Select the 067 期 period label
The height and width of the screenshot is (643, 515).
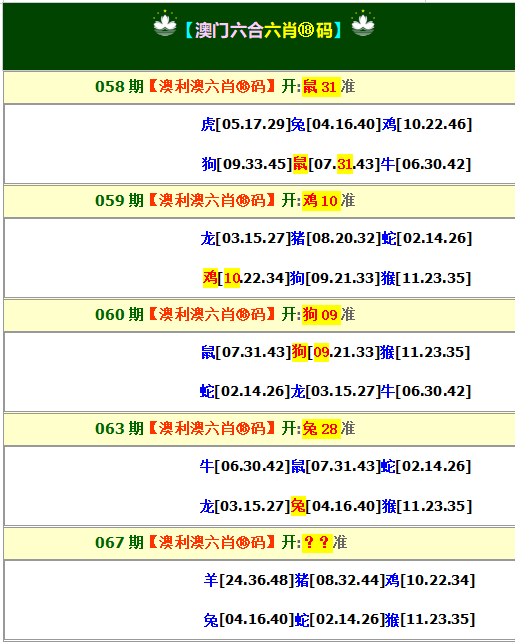[x=119, y=543]
